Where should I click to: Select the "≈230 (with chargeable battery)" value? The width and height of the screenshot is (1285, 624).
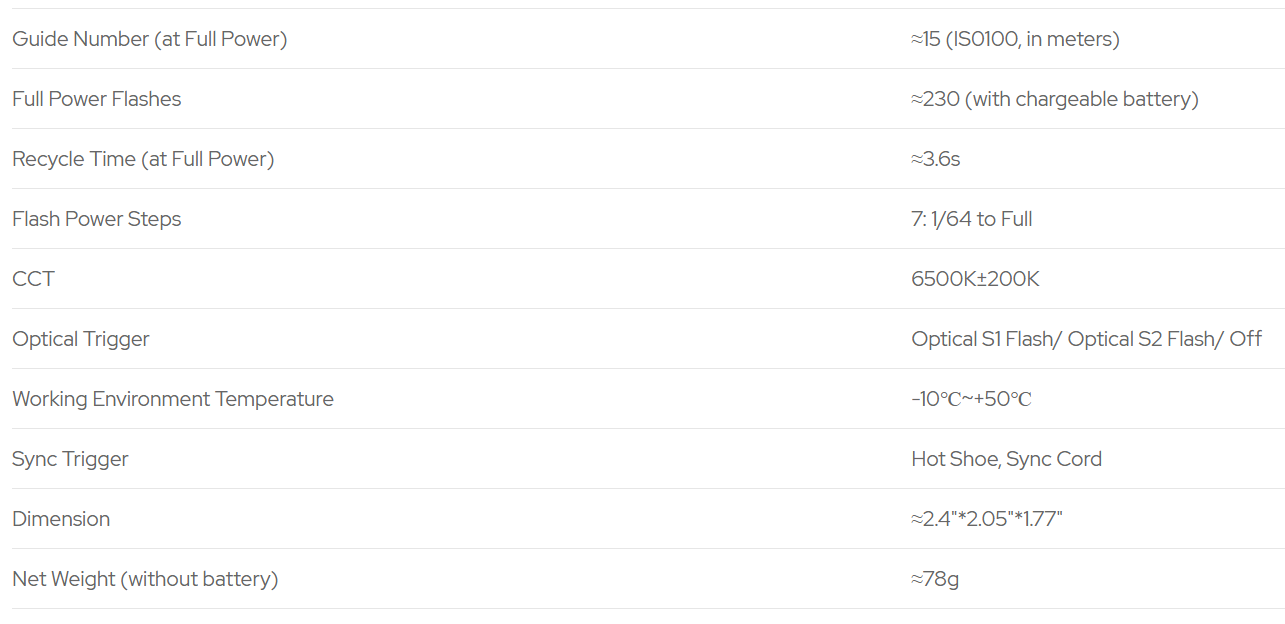point(1054,99)
